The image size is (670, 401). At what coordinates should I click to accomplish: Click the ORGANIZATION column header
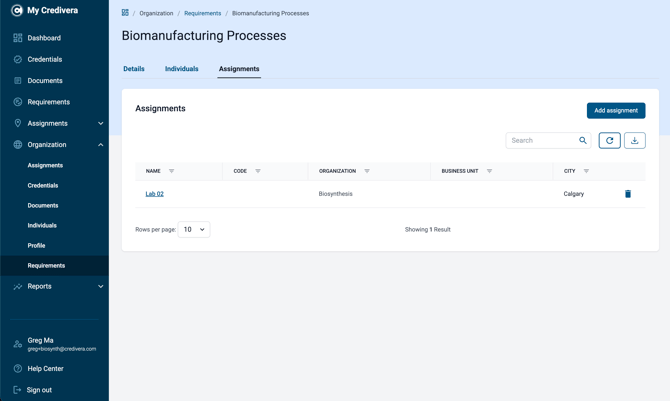click(337, 171)
